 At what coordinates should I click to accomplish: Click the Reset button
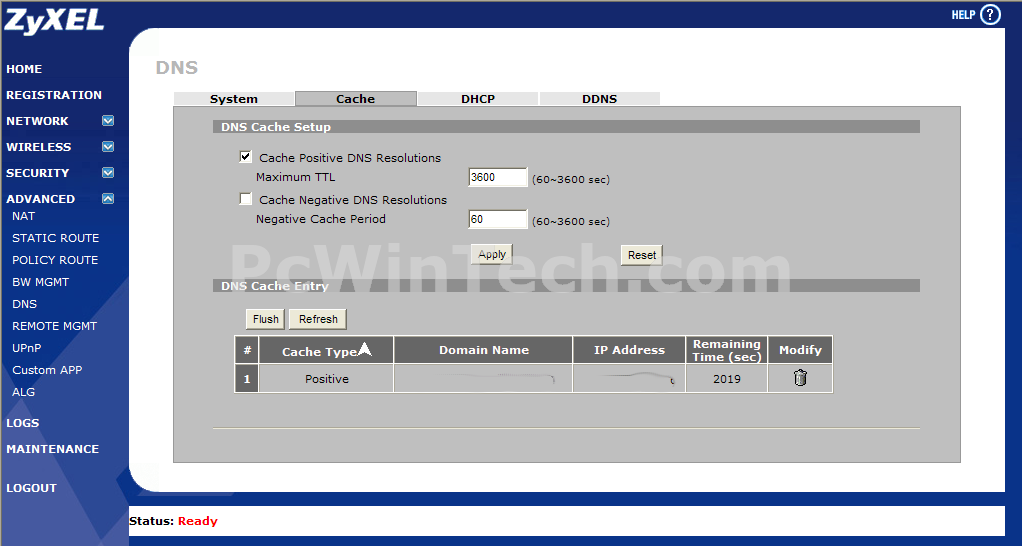(642, 255)
